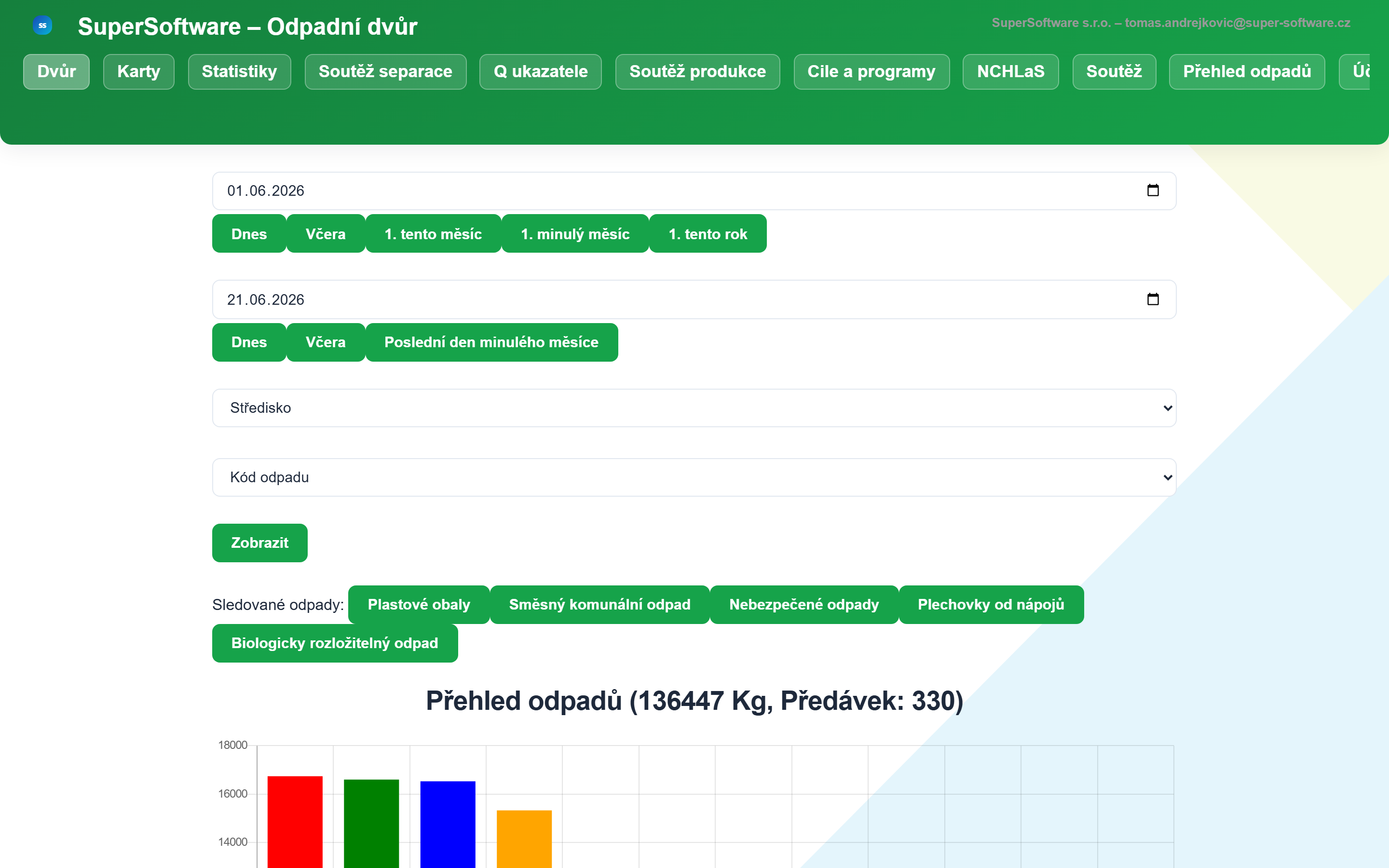Image resolution: width=1389 pixels, height=868 pixels.
Task: Click Poslední den minulého měsíce button
Action: pyautogui.click(x=491, y=342)
